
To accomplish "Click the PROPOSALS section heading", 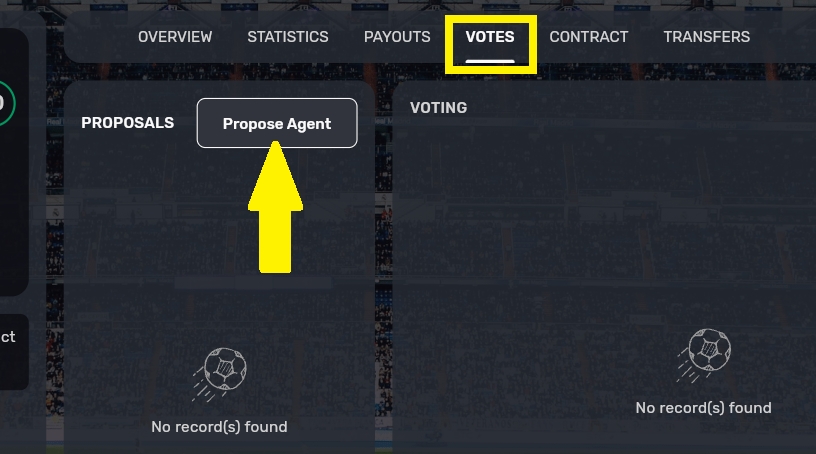I will 127,123.
